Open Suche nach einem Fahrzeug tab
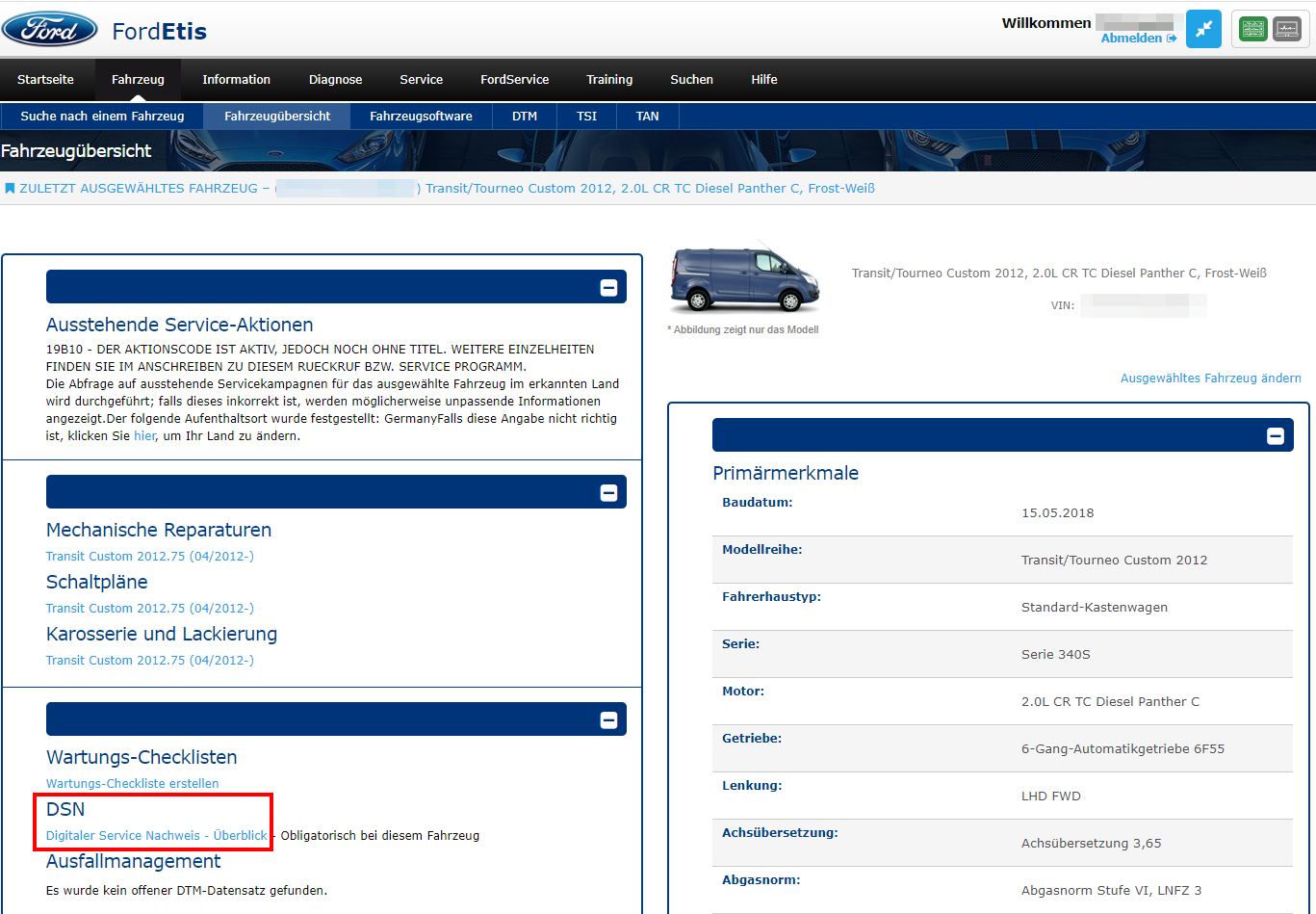 coord(102,117)
